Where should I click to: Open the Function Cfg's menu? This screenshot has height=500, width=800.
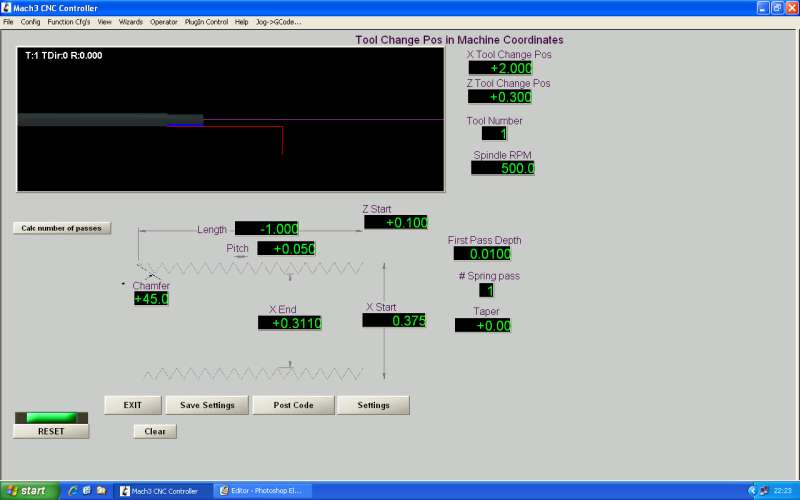tap(68, 22)
